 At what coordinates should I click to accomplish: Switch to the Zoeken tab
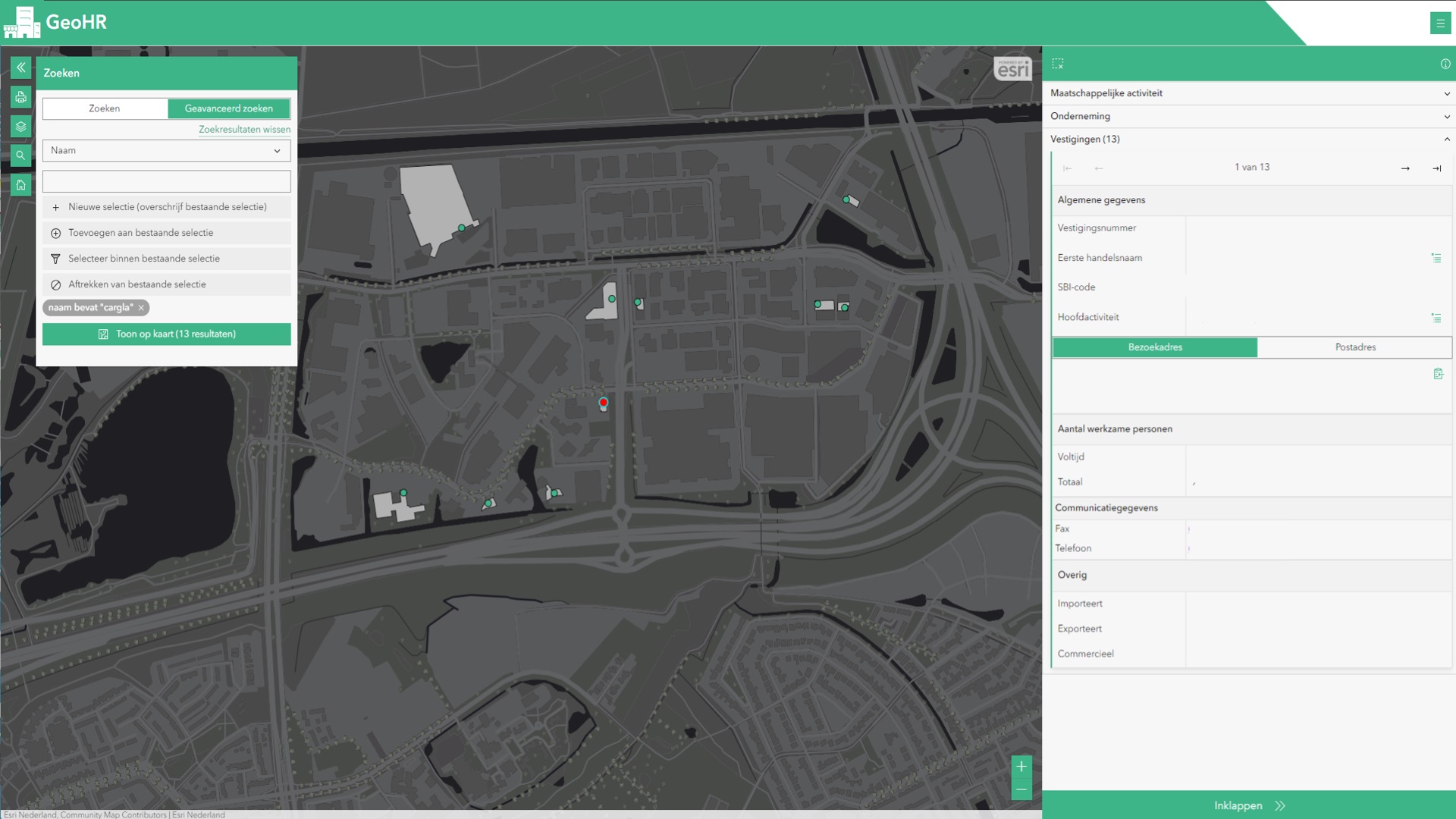pos(105,108)
